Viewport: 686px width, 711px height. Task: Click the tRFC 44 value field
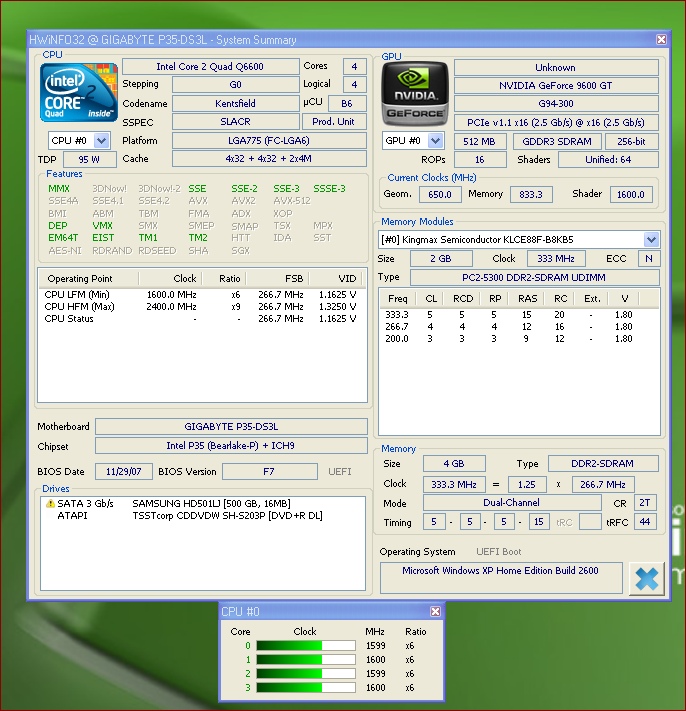click(645, 522)
